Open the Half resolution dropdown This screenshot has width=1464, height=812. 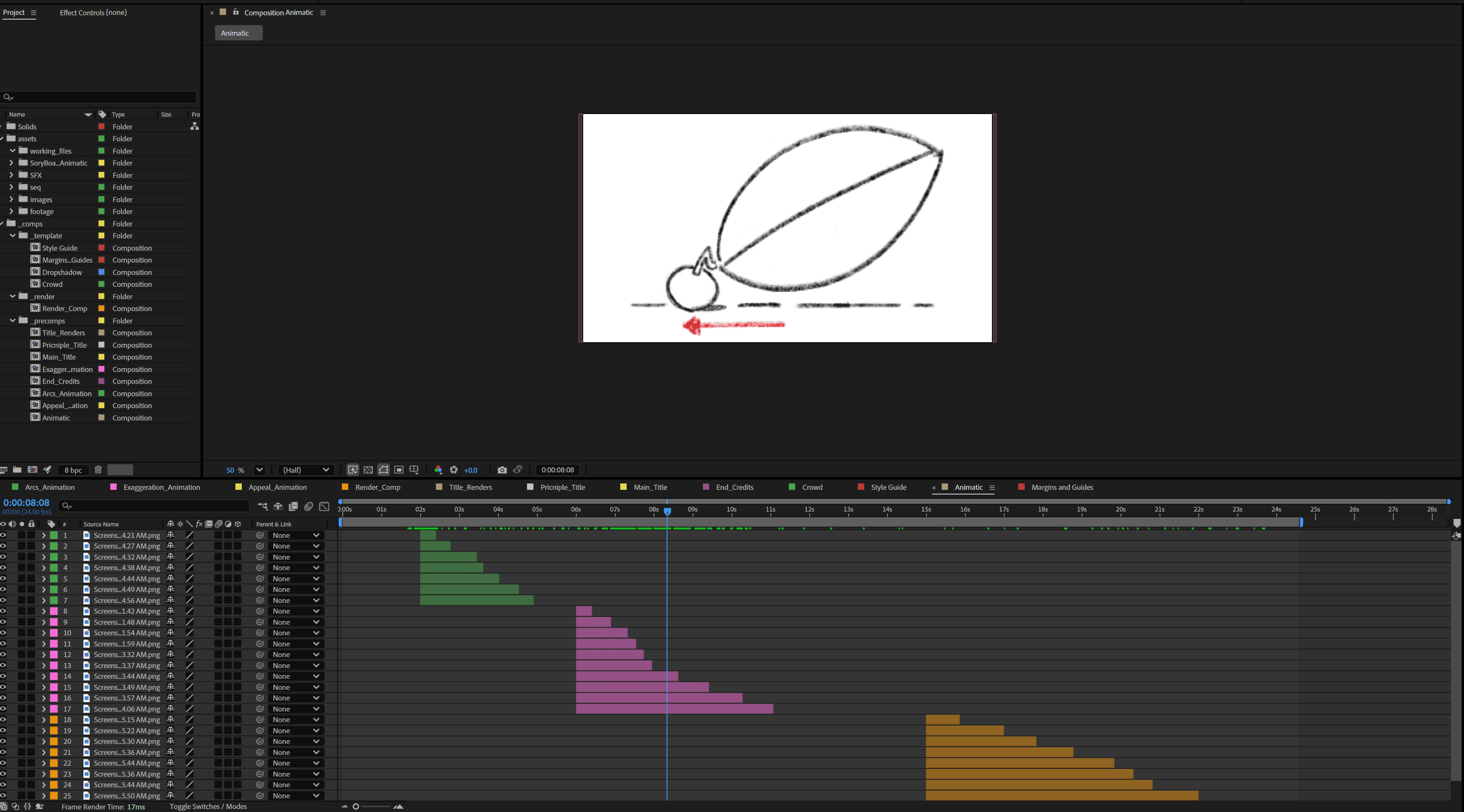306,470
